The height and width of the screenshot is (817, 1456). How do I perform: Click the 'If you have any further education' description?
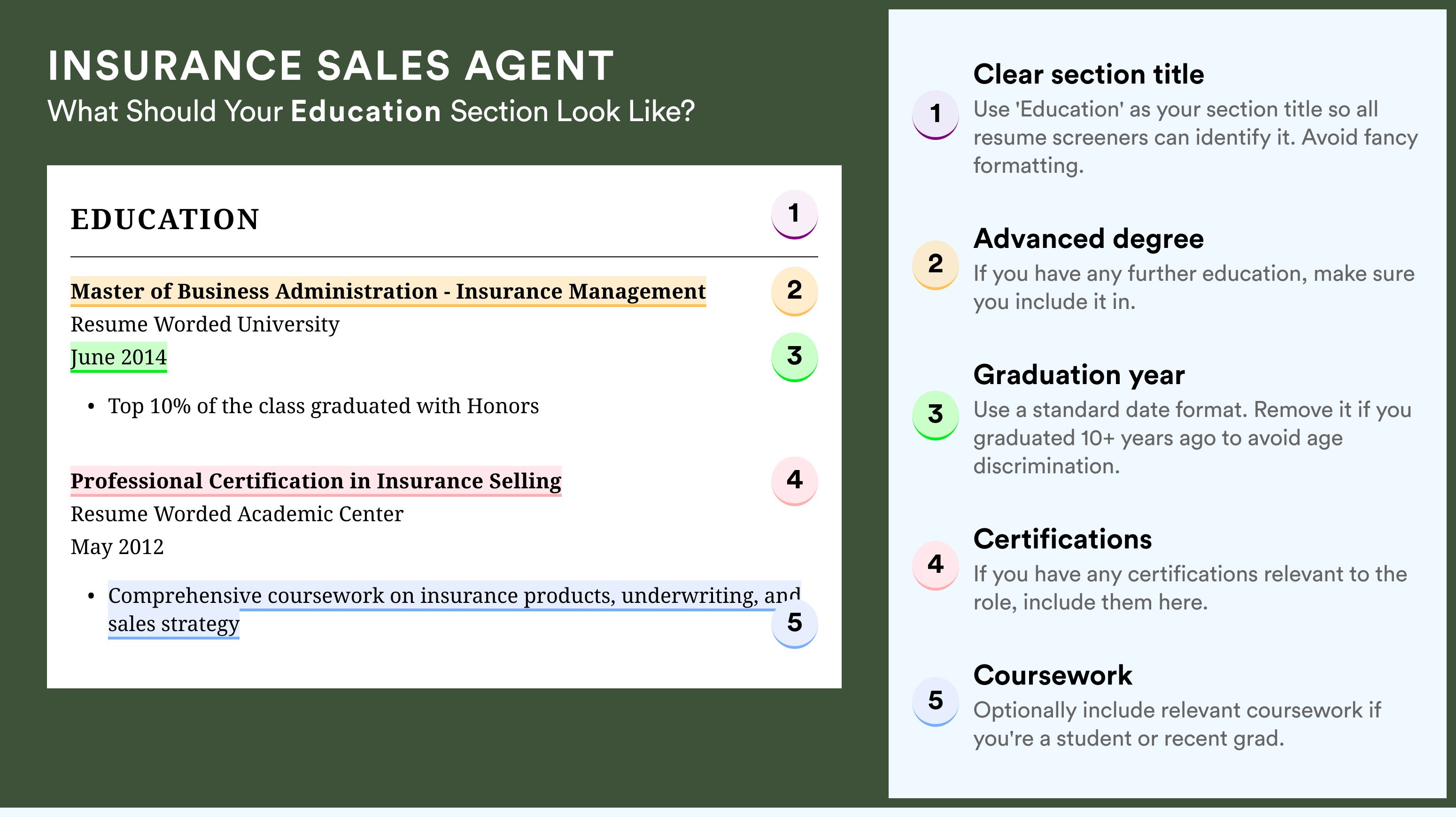(1194, 287)
